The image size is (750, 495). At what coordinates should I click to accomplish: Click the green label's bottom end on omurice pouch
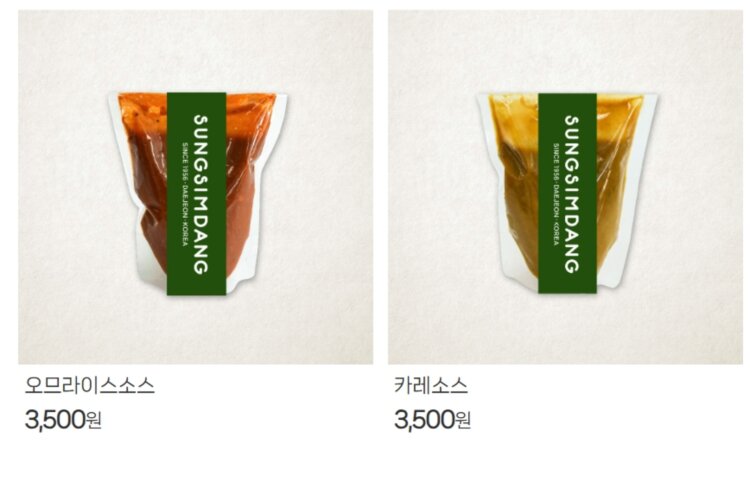point(196,286)
